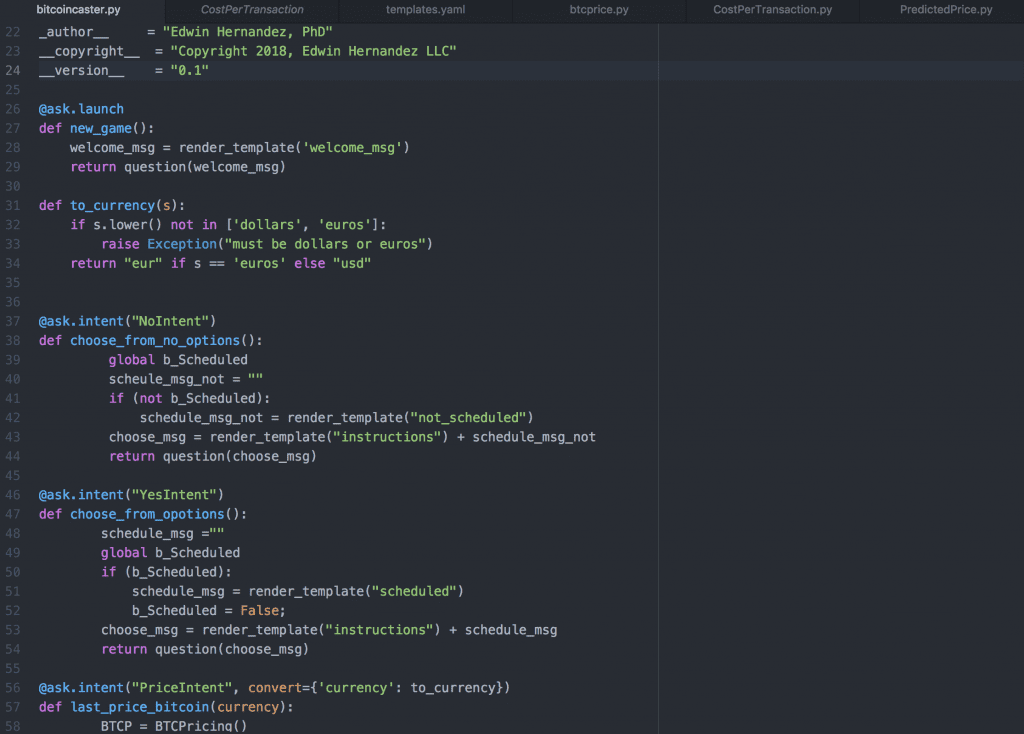
Task: Click the "Edwin Hernandez, PhD" author string
Action: point(247,32)
